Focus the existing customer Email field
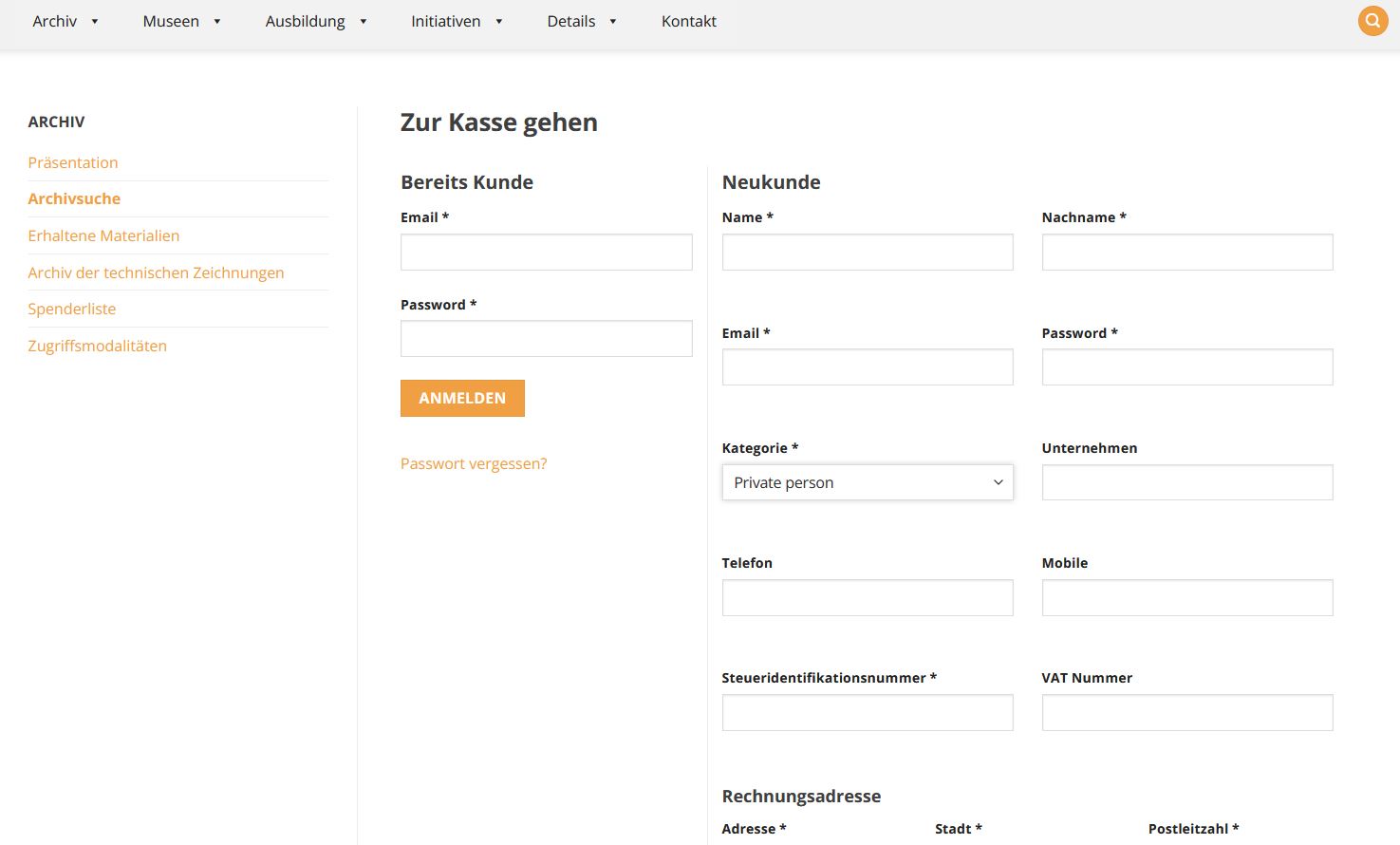1400x845 pixels. (x=546, y=253)
